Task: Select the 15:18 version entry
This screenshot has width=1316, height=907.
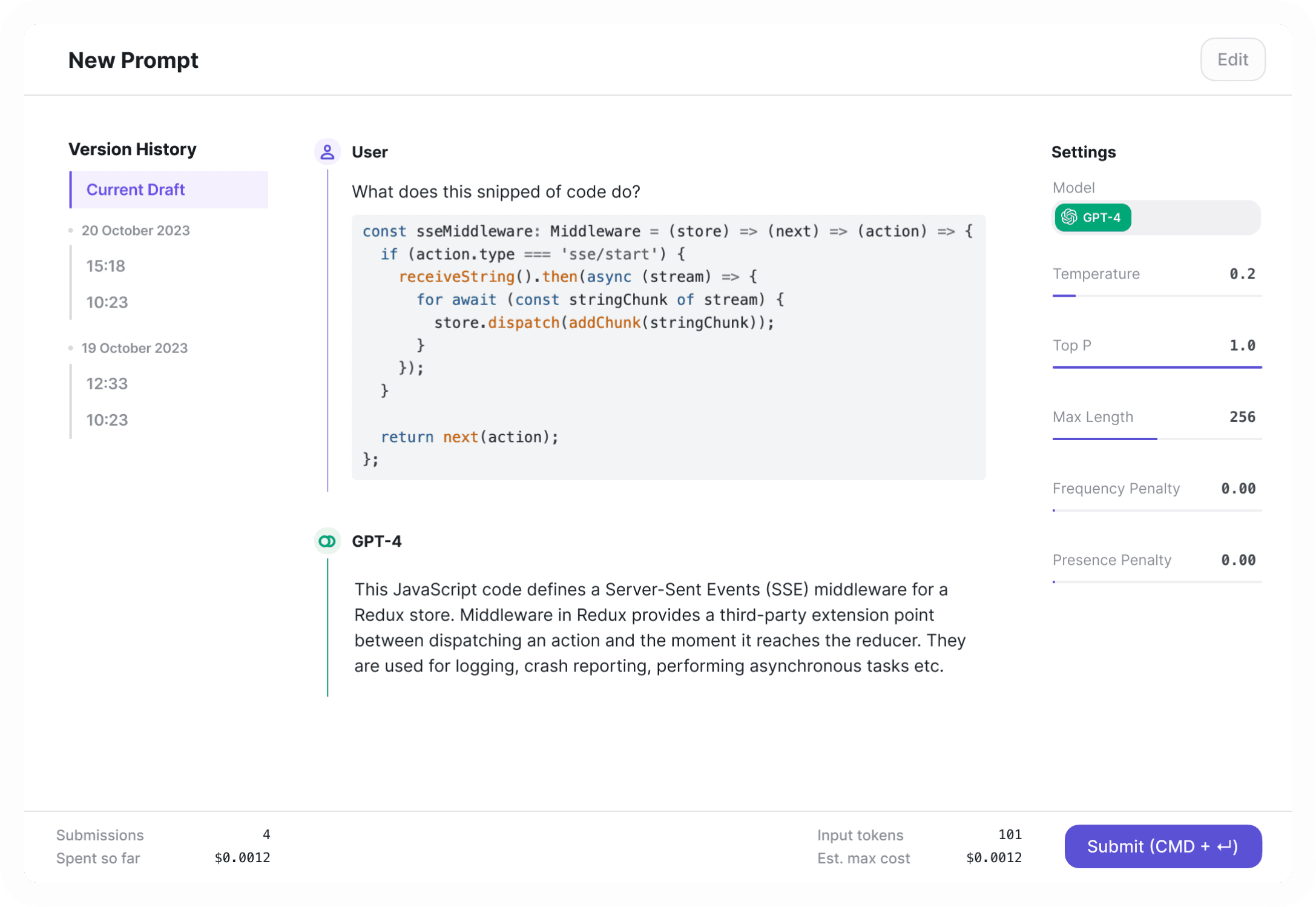Action: [x=106, y=266]
